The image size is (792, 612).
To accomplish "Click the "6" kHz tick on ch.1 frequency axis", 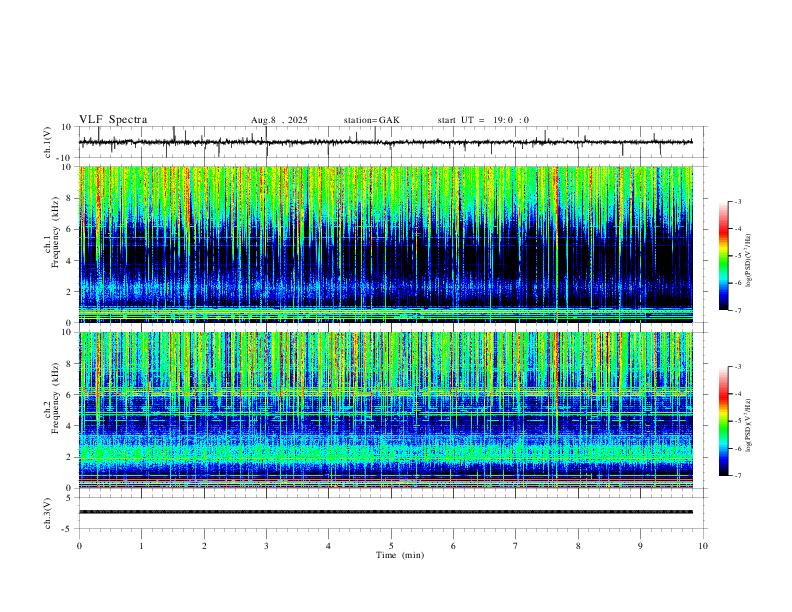I will point(70,229).
